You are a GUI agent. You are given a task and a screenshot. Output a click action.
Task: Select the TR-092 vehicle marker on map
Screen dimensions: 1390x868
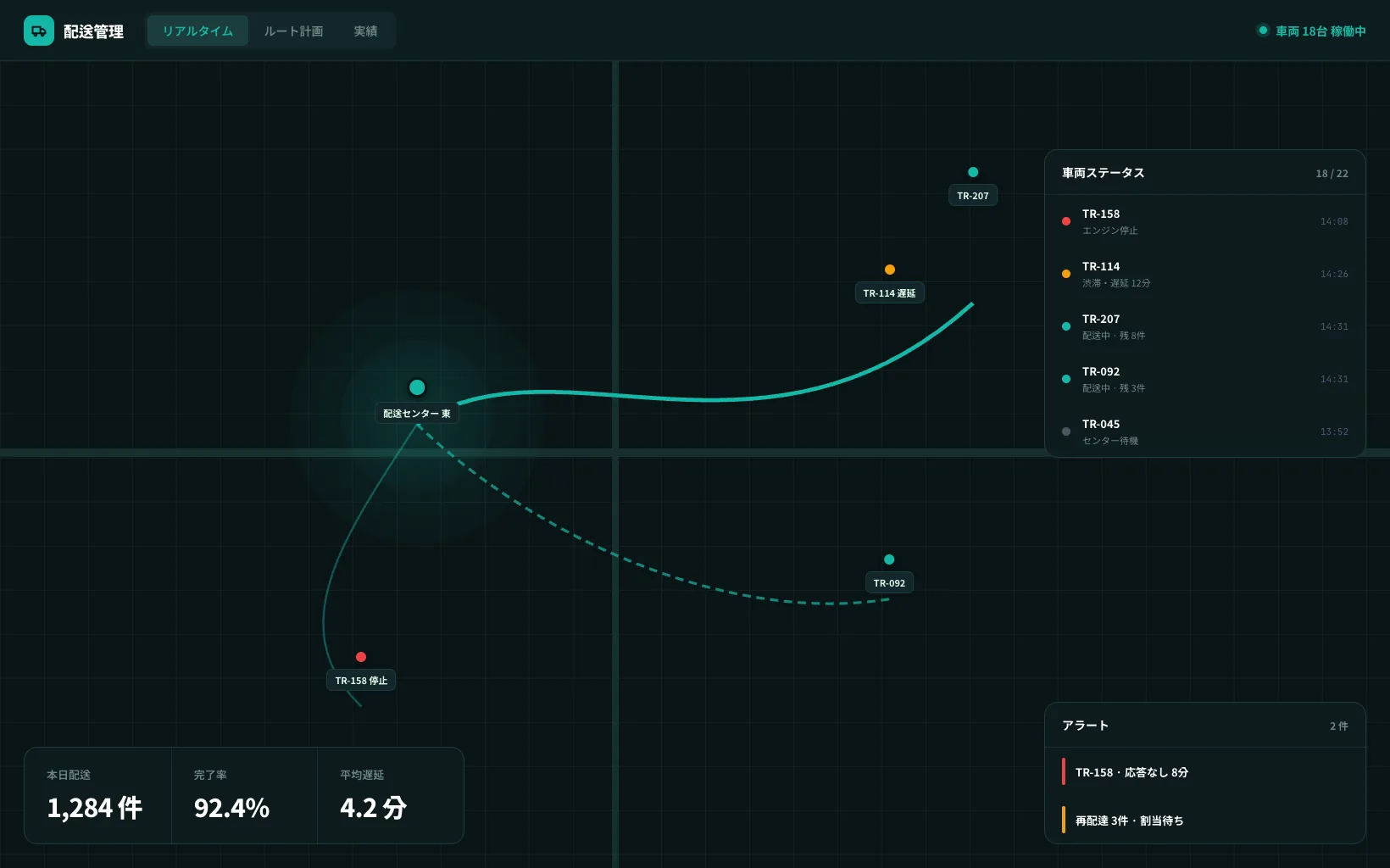click(x=889, y=559)
